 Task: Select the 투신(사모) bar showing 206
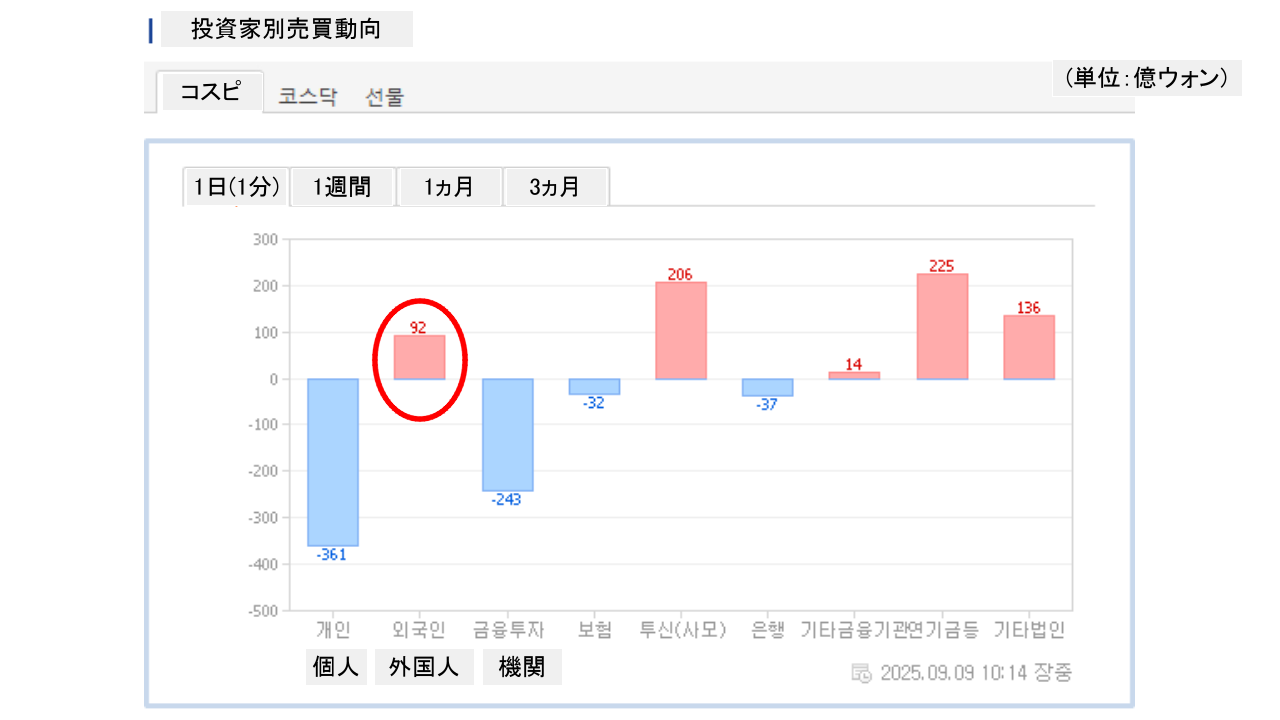[681, 330]
